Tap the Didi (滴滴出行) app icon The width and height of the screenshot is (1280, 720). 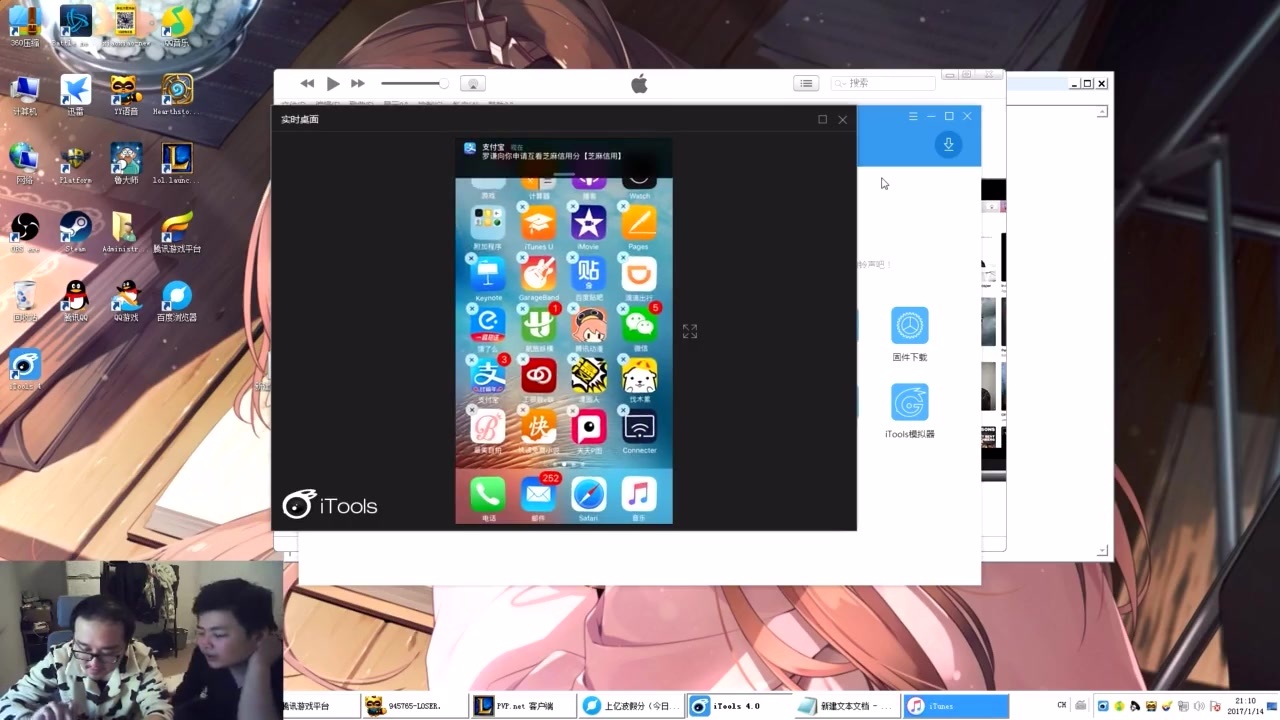pyautogui.click(x=639, y=274)
